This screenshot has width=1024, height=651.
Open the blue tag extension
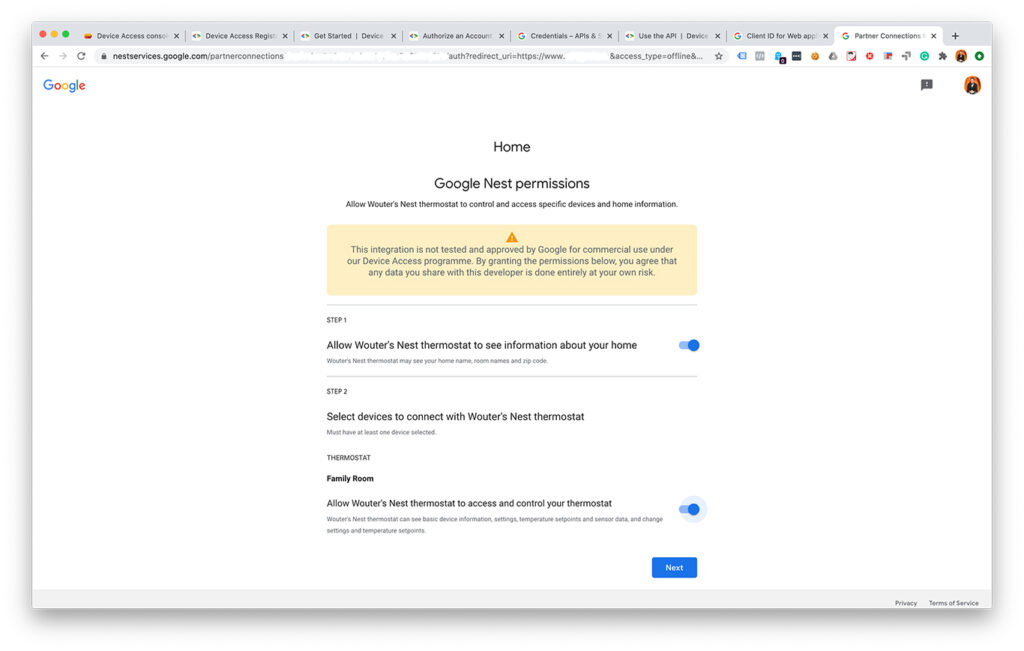coord(742,56)
